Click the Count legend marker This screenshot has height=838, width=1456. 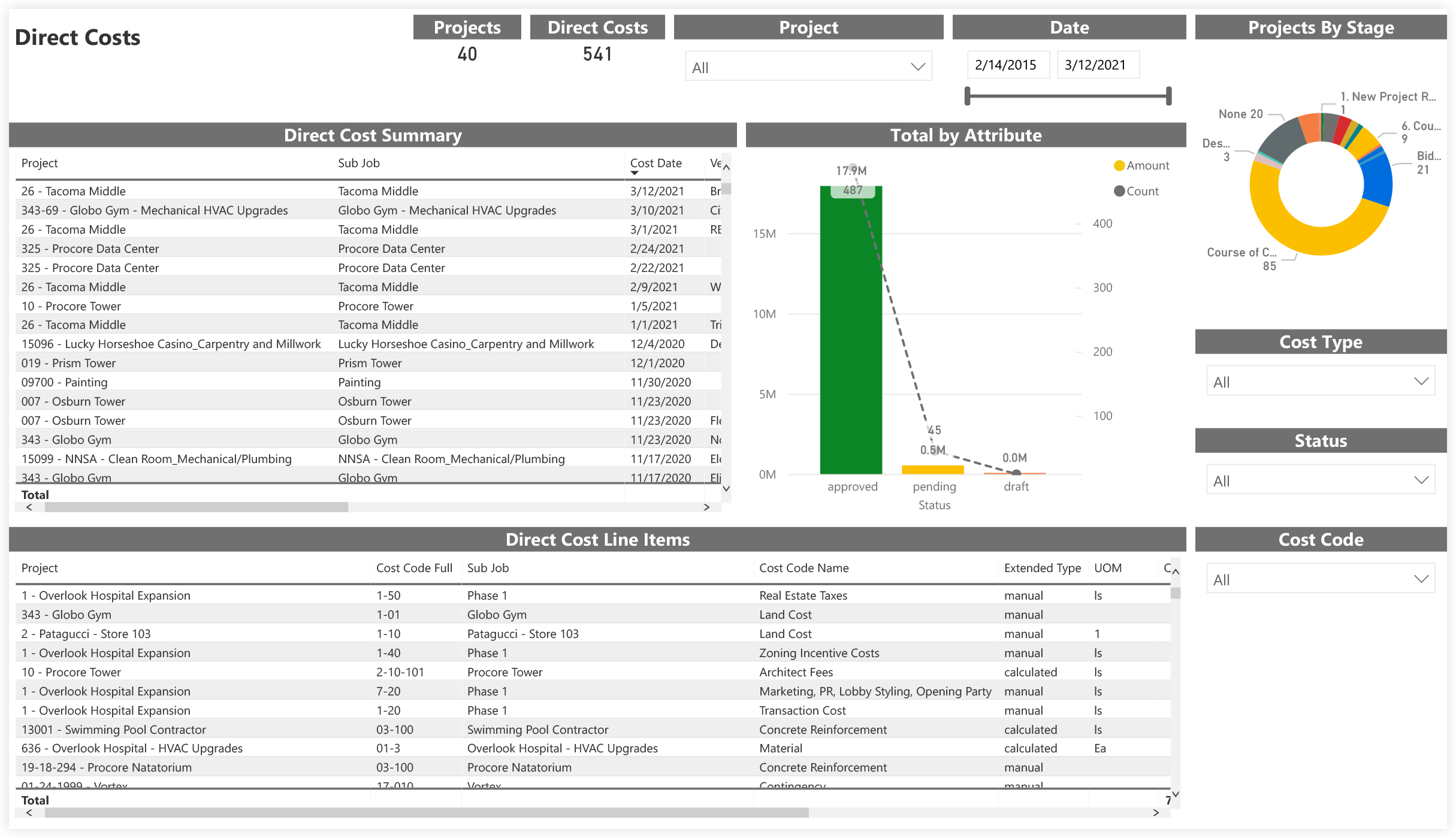1119,191
